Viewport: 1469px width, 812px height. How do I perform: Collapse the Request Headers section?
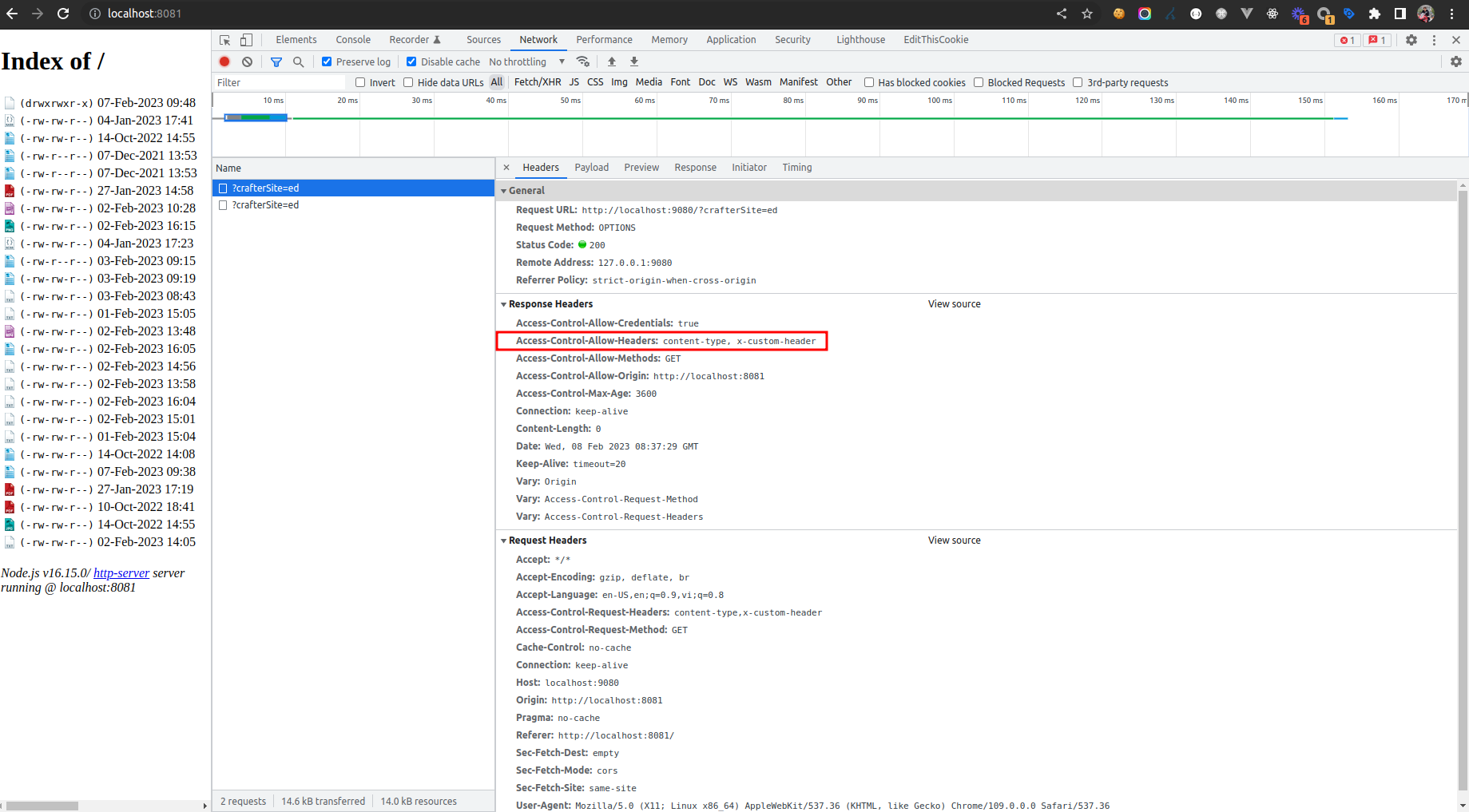click(504, 541)
